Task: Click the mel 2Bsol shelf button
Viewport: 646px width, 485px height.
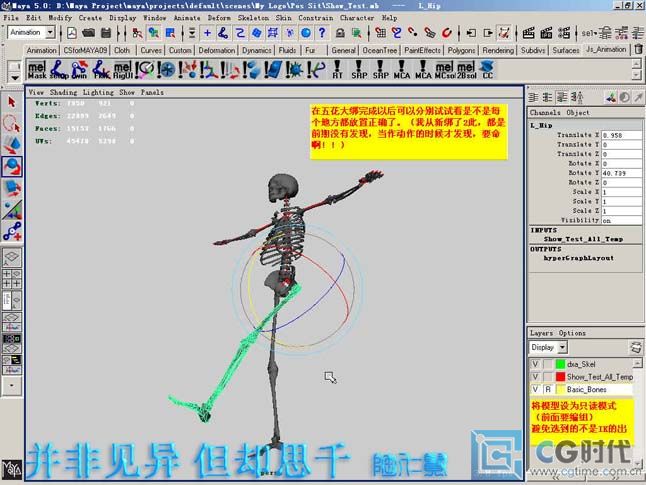Action: [466, 70]
